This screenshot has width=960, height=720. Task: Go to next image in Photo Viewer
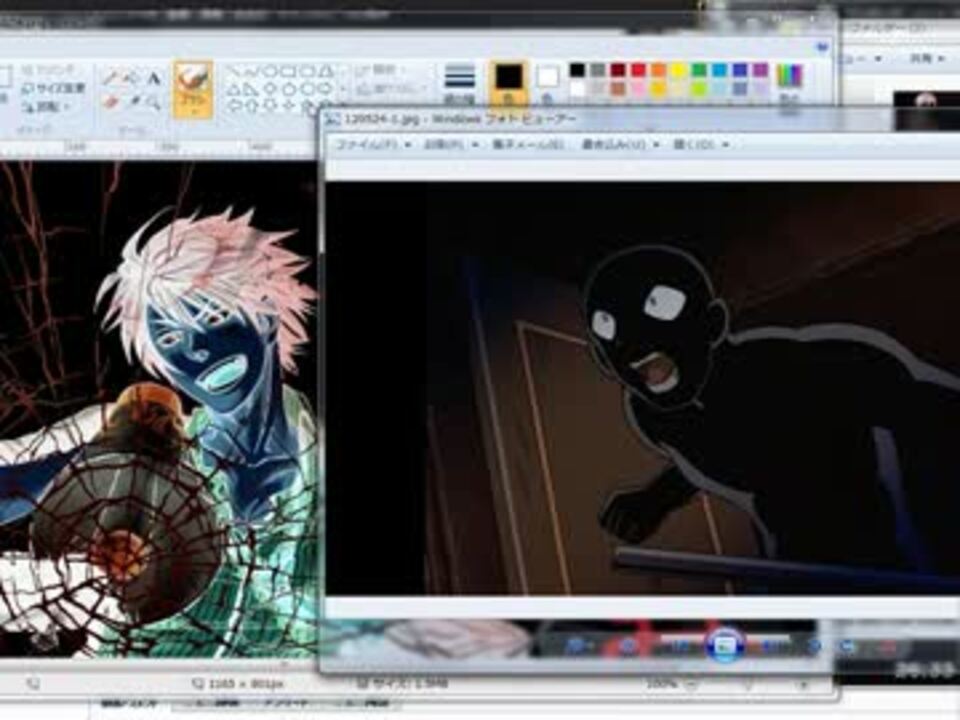tap(773, 646)
